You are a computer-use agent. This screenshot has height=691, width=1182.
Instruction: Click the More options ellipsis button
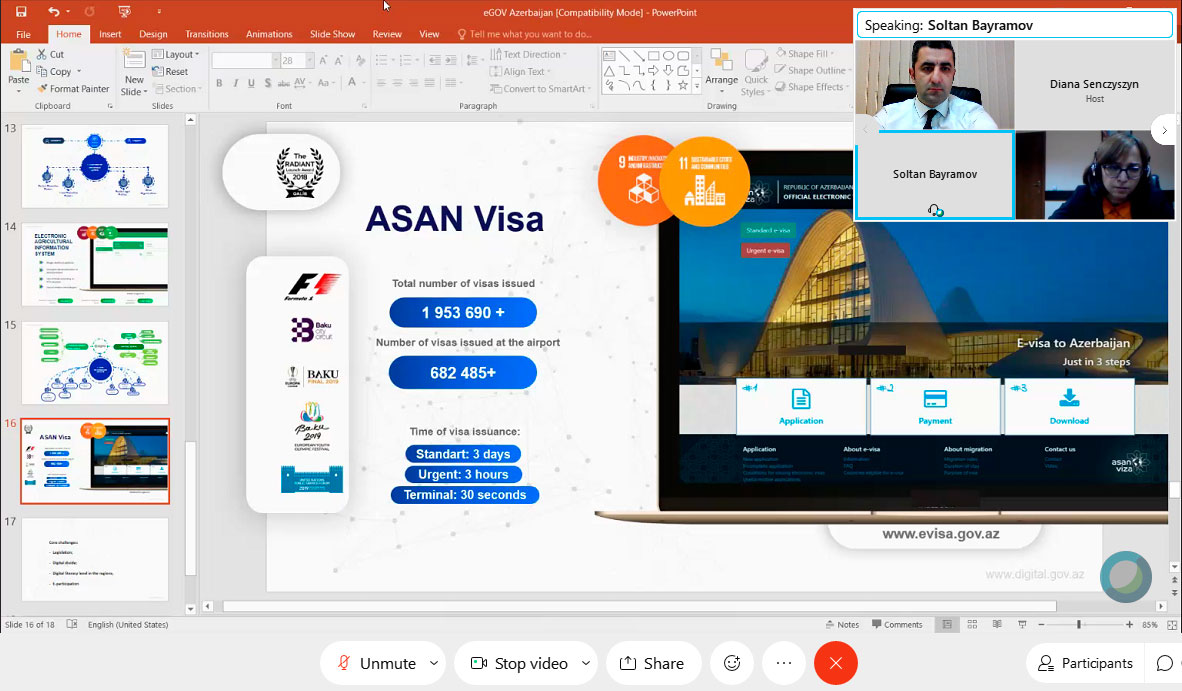pos(784,663)
